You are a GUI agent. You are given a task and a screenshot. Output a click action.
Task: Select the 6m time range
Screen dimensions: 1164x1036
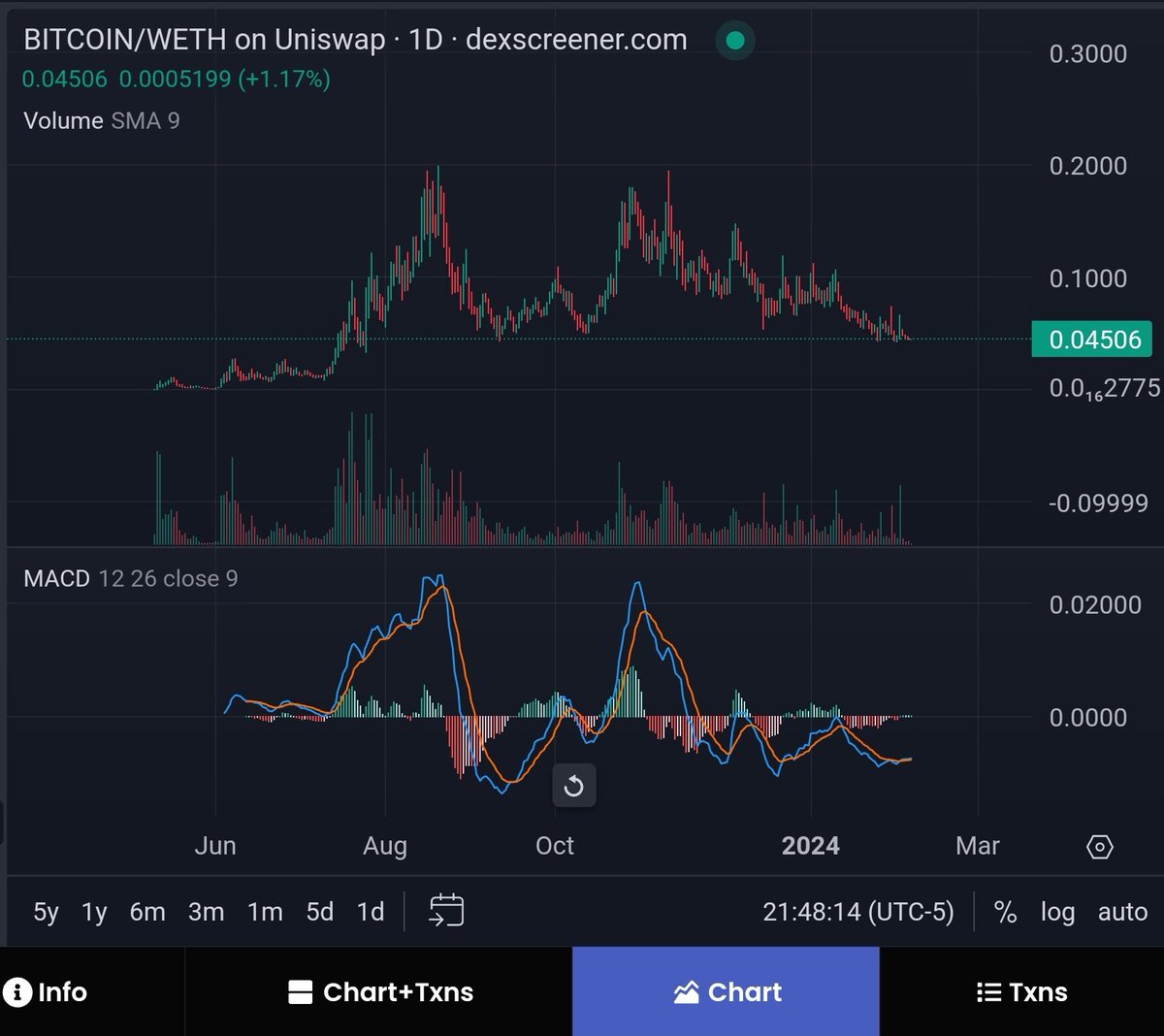point(147,912)
